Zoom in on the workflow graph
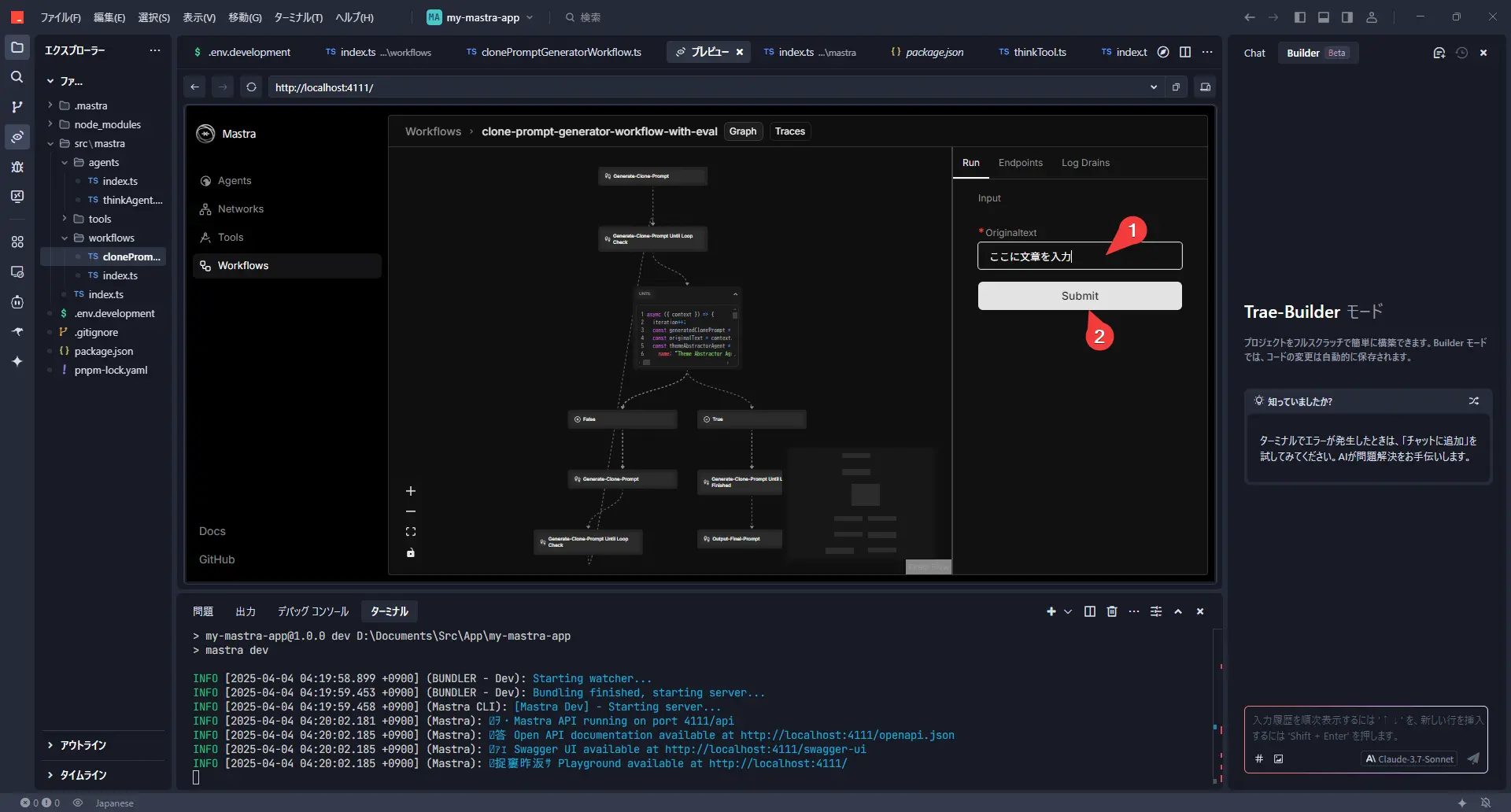 coord(410,491)
